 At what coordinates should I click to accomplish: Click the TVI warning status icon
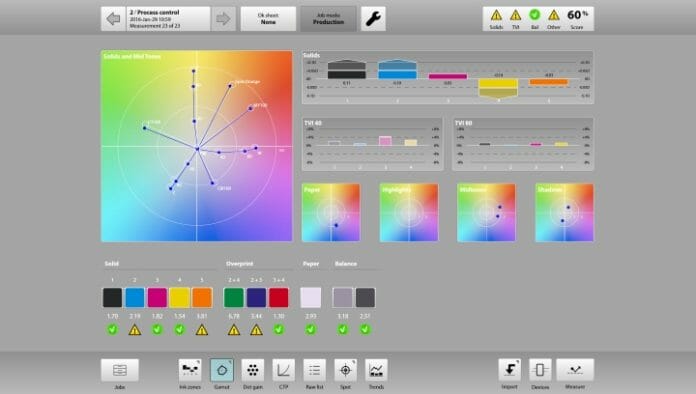[515, 16]
